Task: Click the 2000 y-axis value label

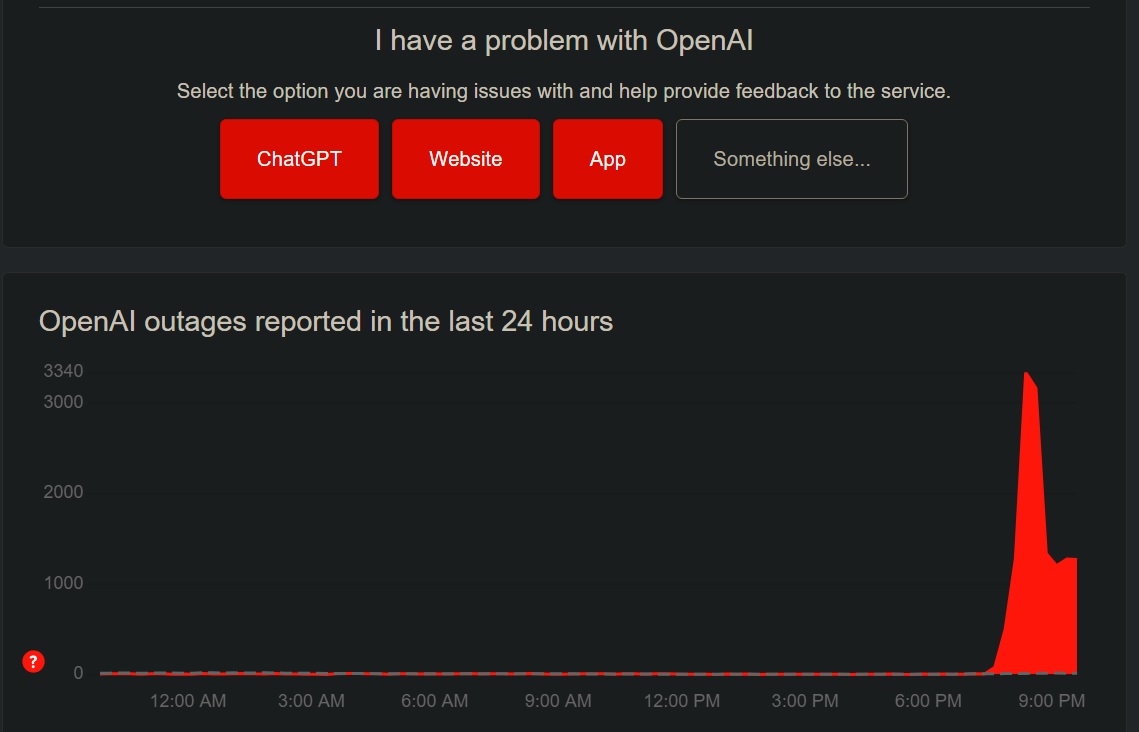Action: (x=63, y=492)
